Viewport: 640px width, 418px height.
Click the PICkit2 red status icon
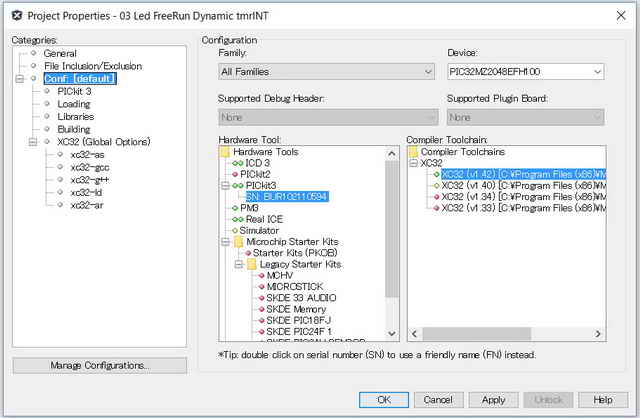(x=235, y=174)
